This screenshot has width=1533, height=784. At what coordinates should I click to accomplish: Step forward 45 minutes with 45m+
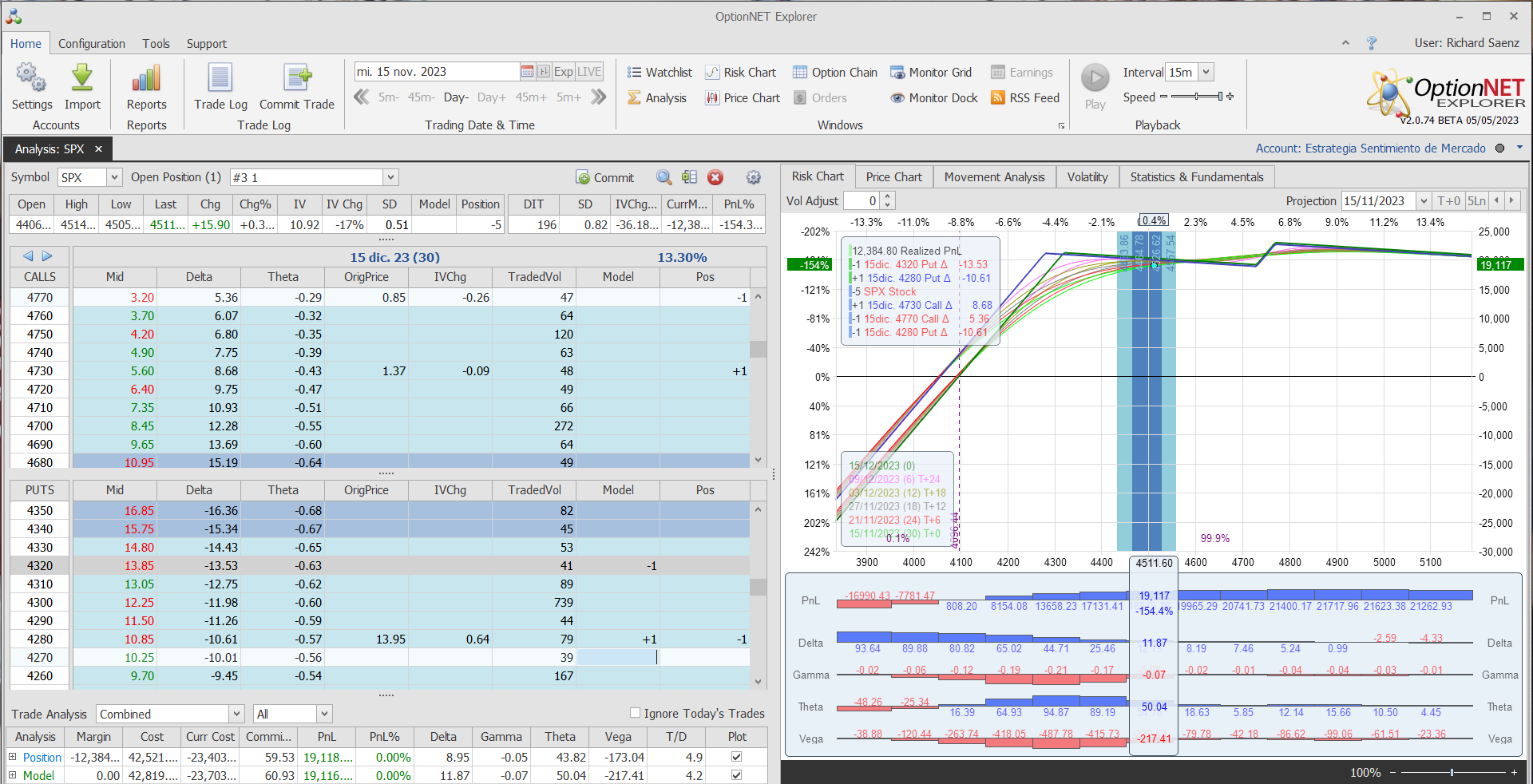tap(531, 97)
